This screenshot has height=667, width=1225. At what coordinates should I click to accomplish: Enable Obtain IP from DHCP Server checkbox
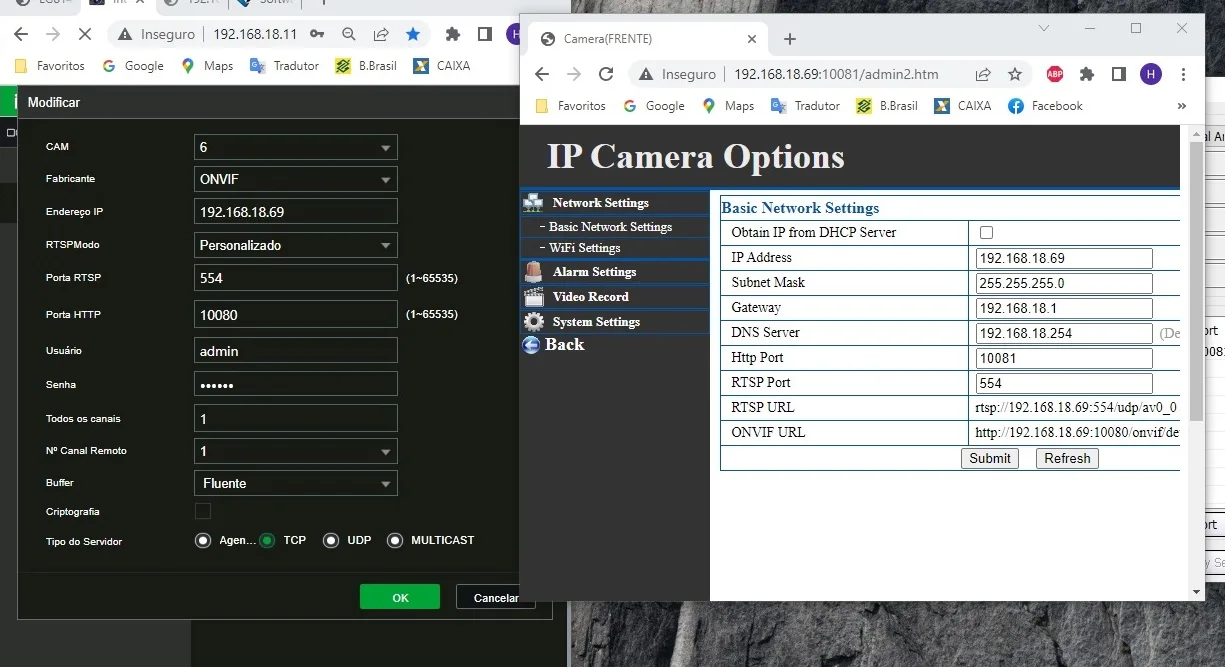(986, 233)
